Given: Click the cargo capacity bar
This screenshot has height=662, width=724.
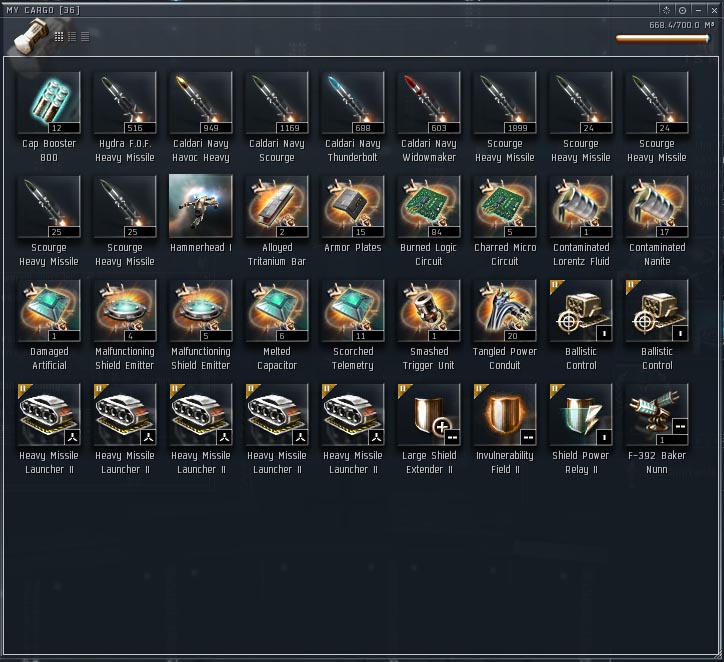Looking at the screenshot, I should (663, 39).
